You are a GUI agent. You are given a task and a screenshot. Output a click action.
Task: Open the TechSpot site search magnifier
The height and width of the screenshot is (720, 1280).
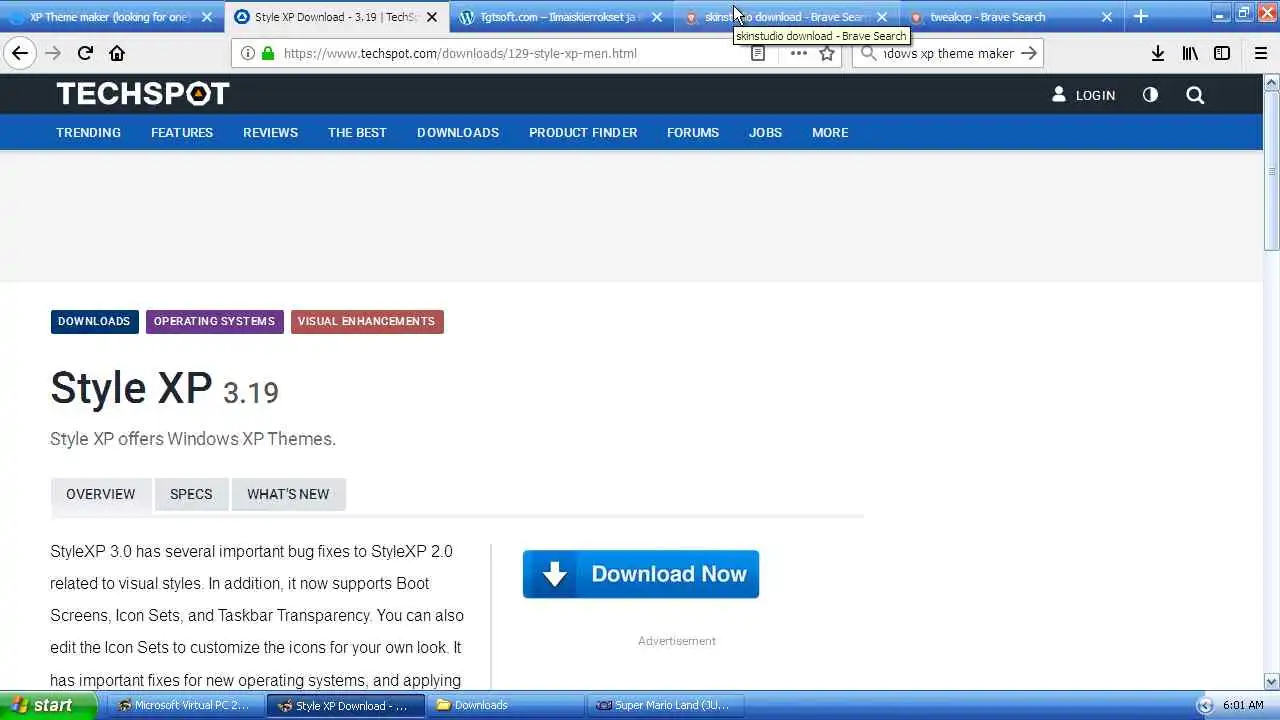coord(1195,95)
